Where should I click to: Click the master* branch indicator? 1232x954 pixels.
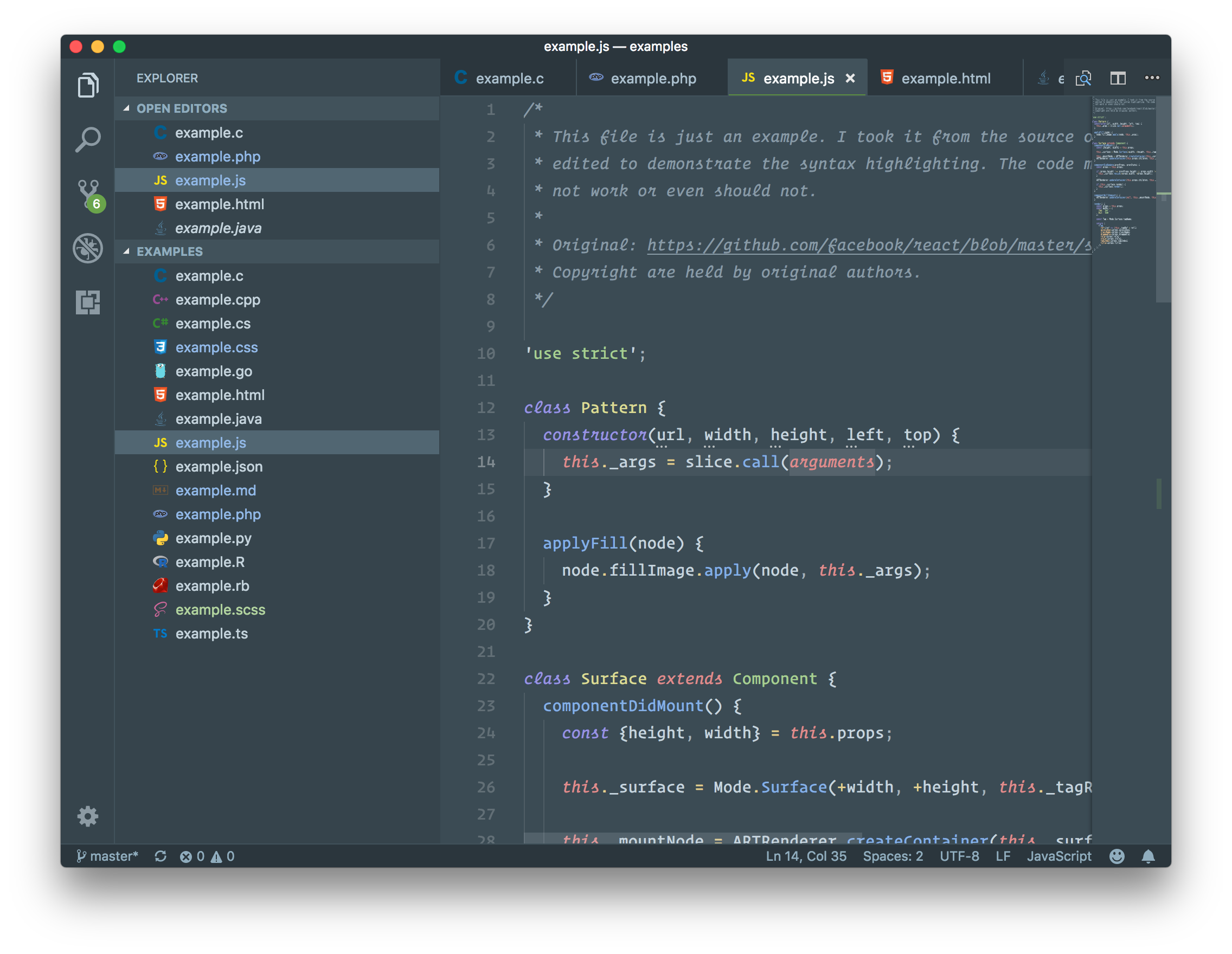pos(107,856)
